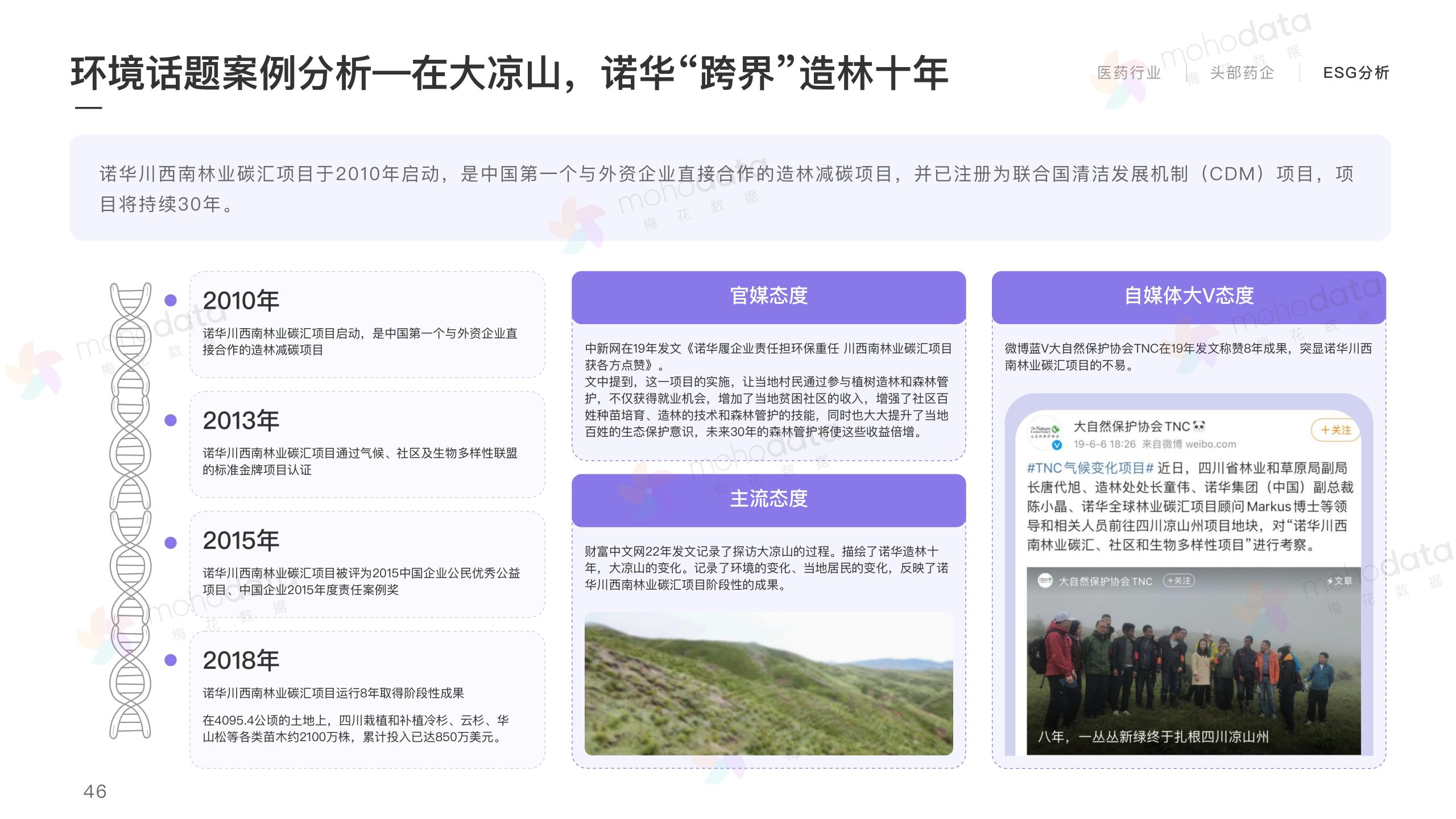Click the small +关注 button over group photo
1456x819 pixels.
(1178, 581)
